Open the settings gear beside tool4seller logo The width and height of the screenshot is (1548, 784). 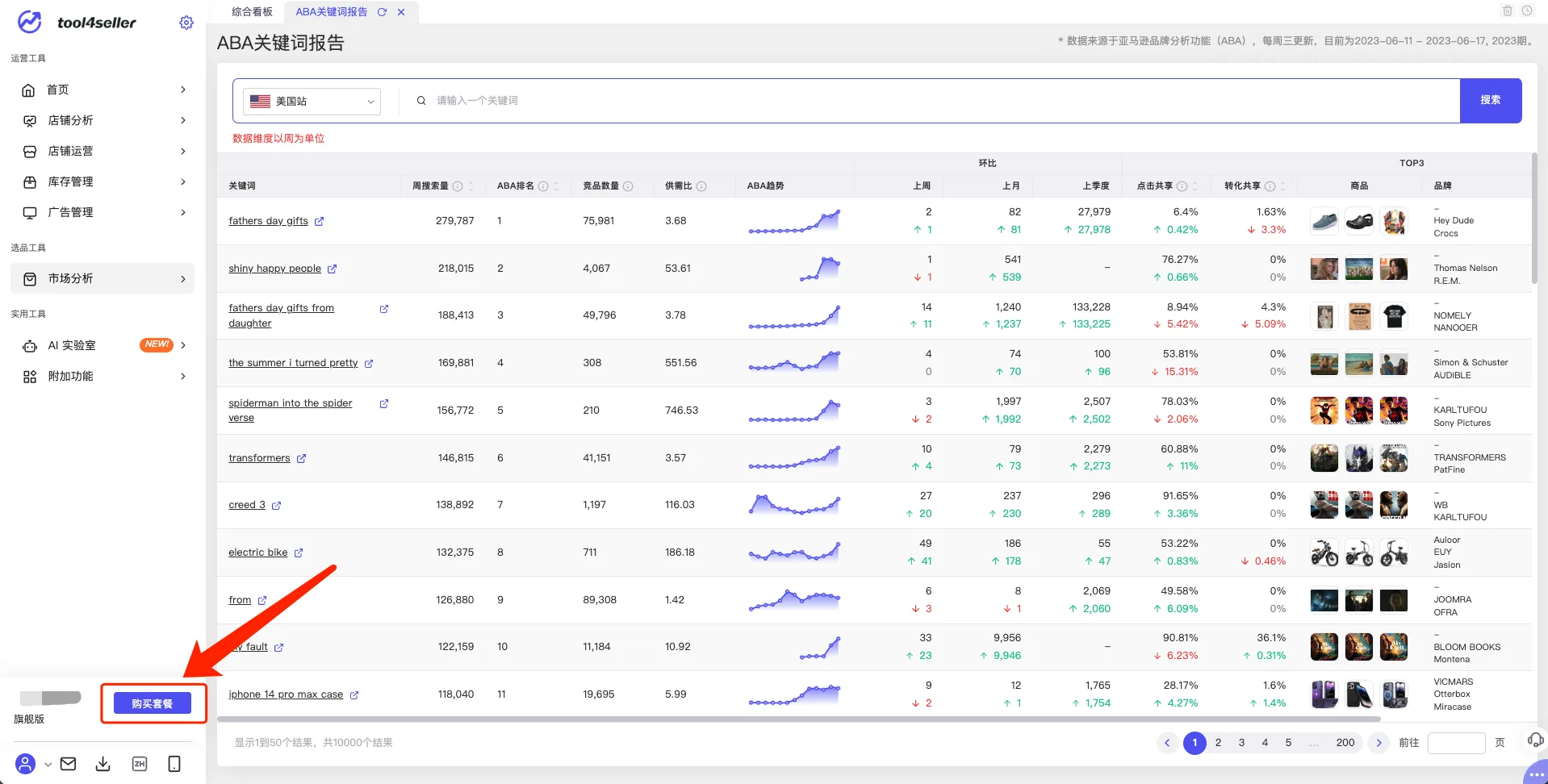186,23
